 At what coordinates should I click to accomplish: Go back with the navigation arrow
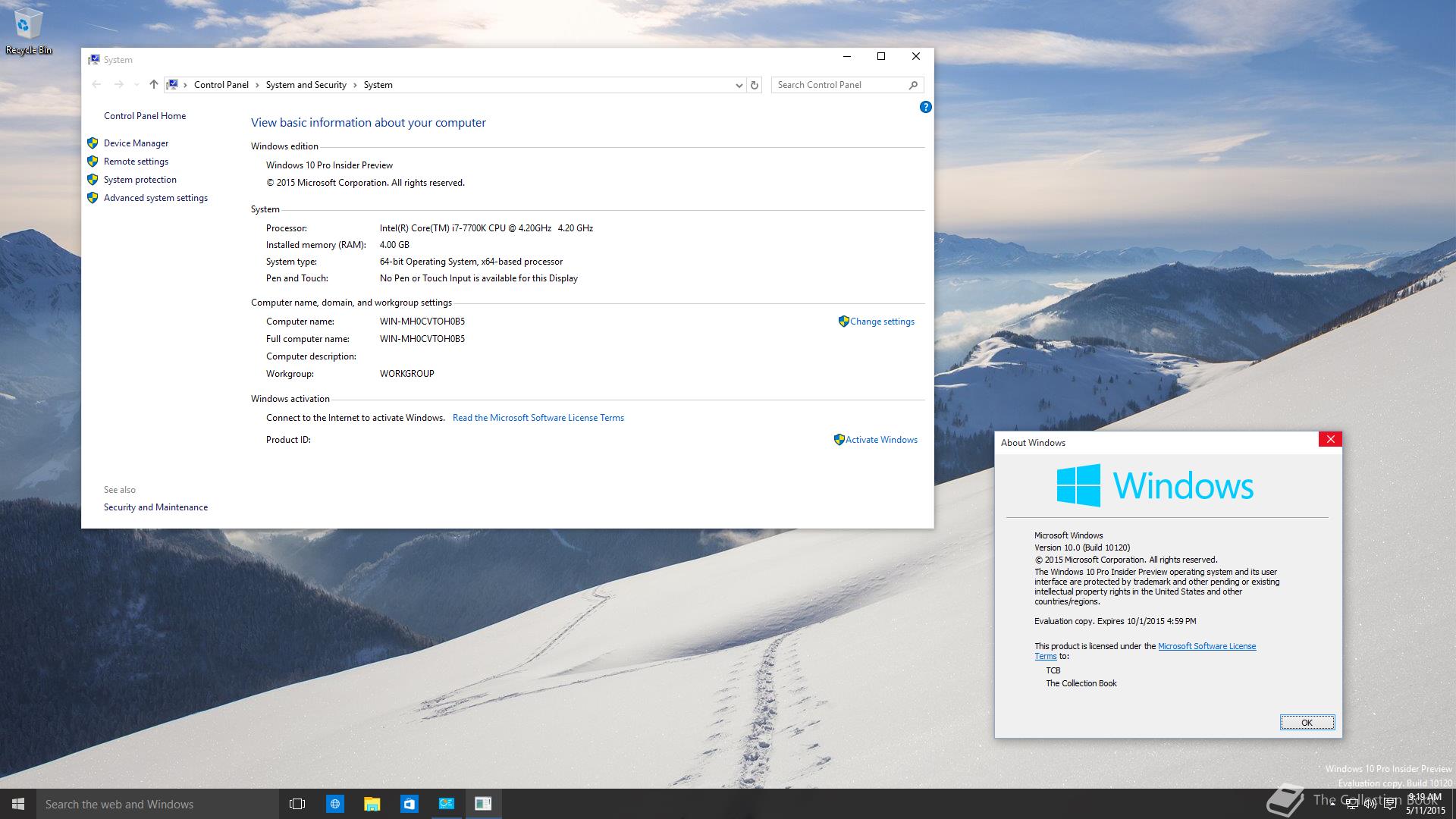[96, 85]
